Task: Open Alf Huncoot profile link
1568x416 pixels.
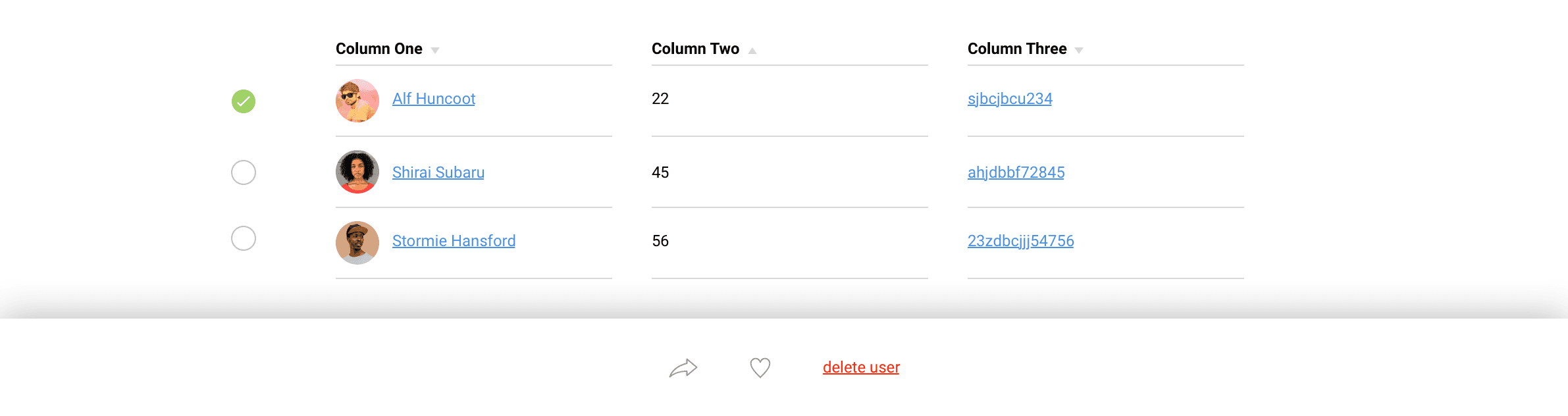Action: pos(434,99)
